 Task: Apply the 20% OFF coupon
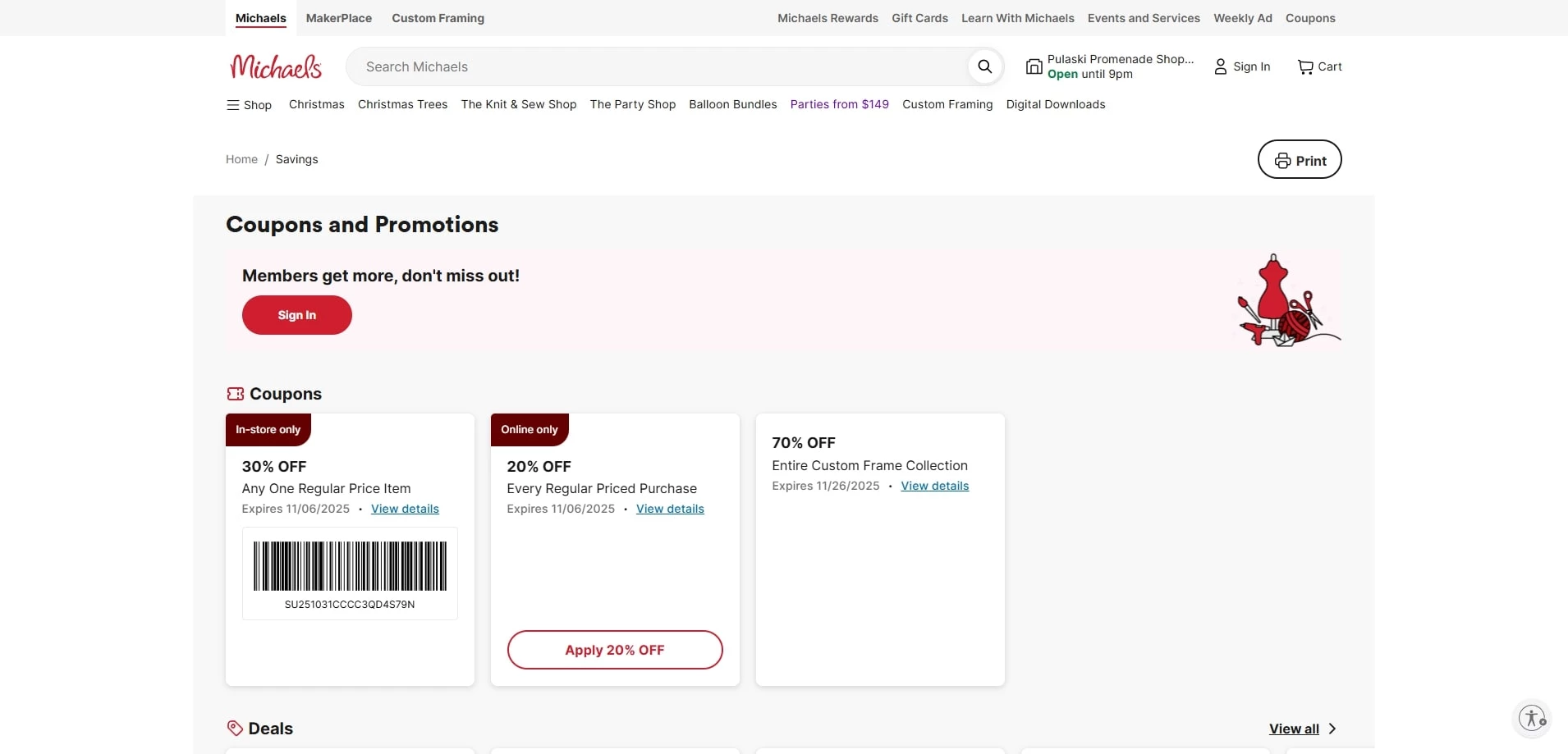(x=614, y=650)
